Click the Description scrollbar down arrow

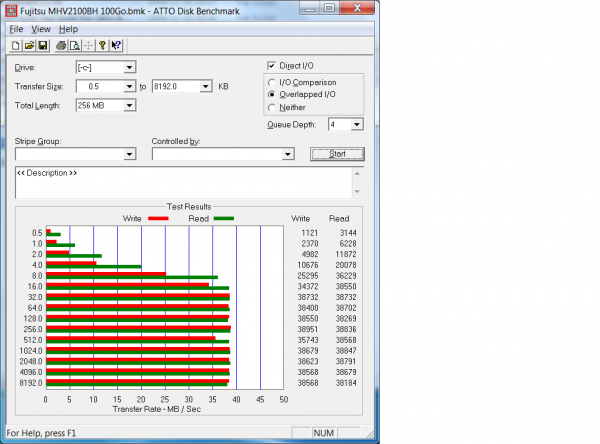coord(357,192)
